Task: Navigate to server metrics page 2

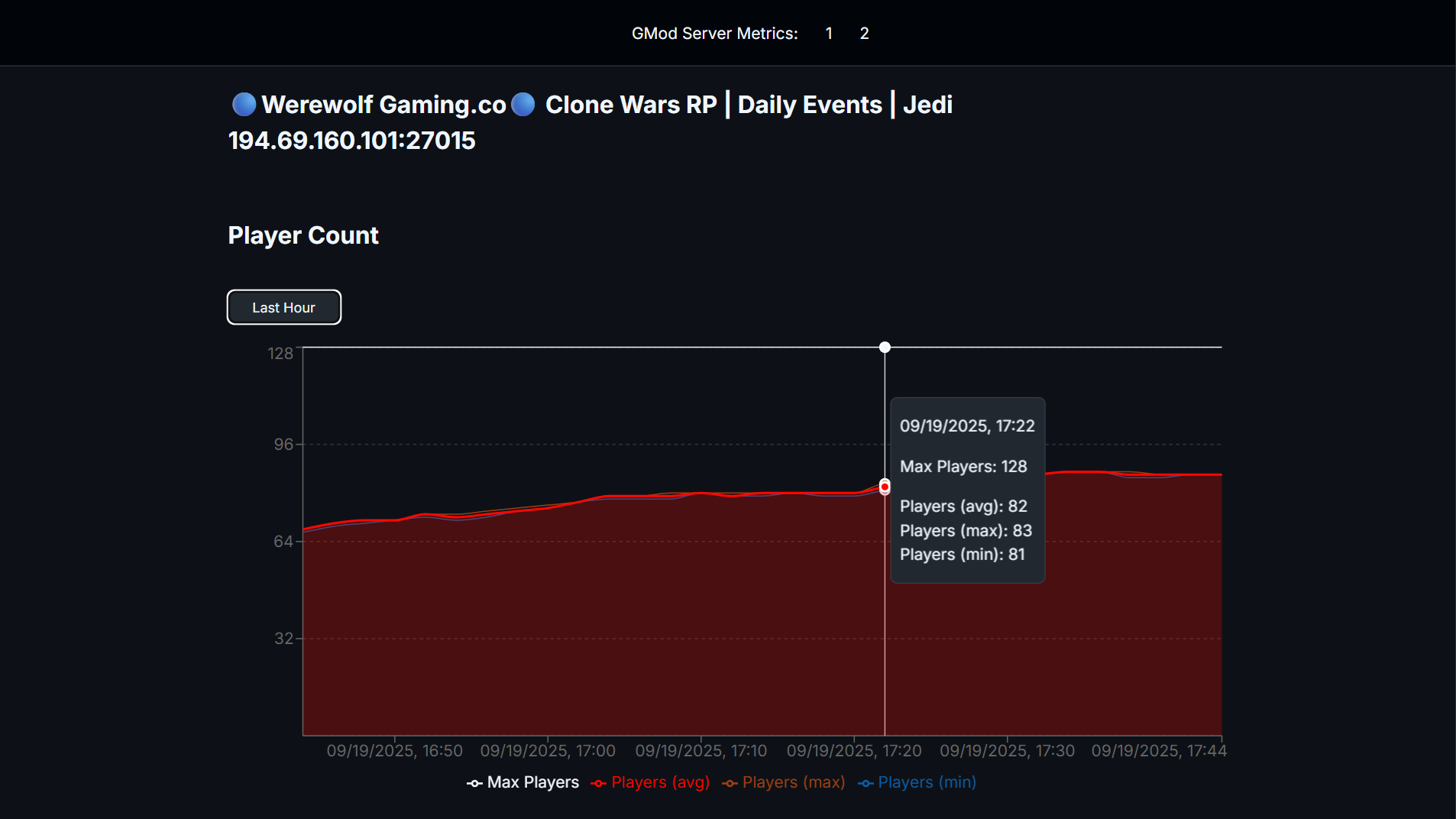Action: tap(864, 33)
